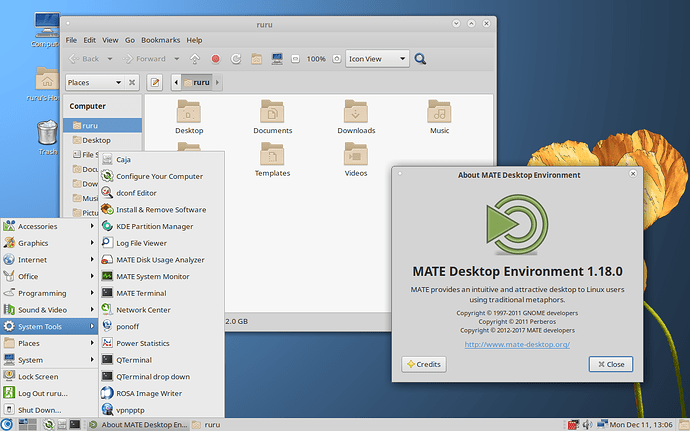The height and width of the screenshot is (431, 690).
Task: Click Close in About MATE dialog
Action: tap(611, 364)
